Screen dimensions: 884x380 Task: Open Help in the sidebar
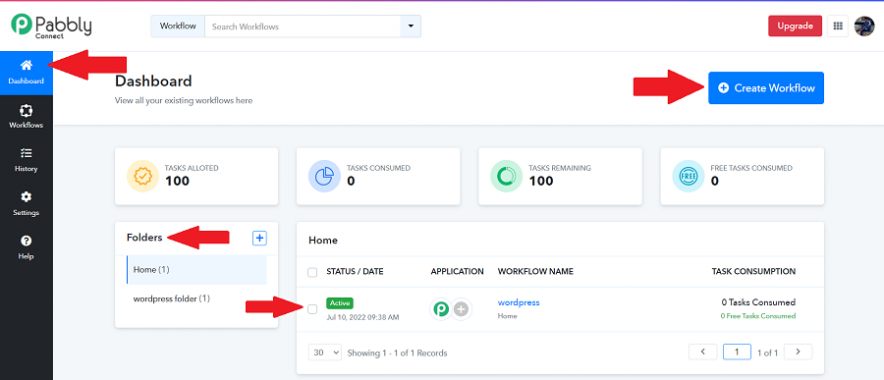point(26,248)
